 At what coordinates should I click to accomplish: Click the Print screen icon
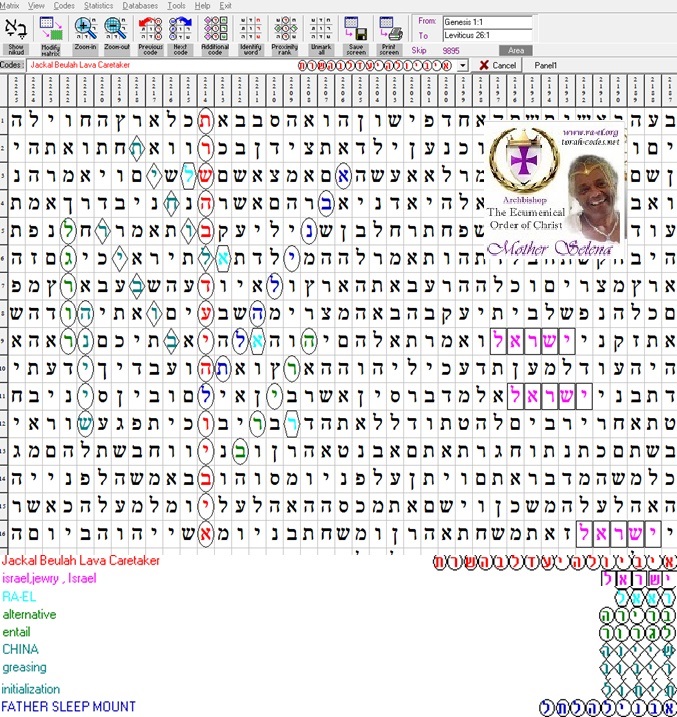point(389,35)
